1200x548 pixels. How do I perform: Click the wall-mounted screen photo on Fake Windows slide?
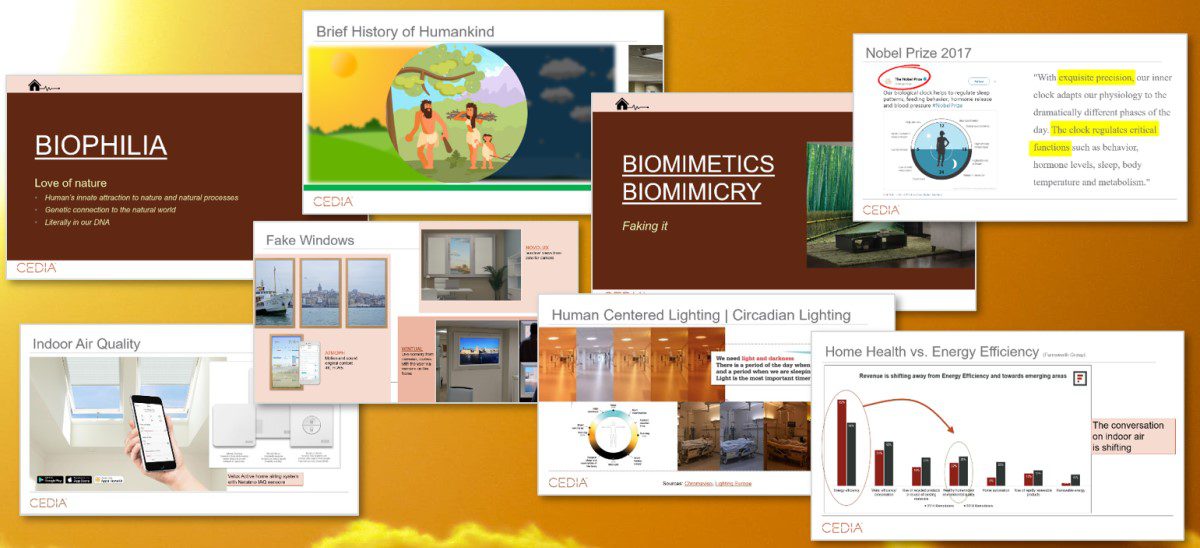point(479,361)
